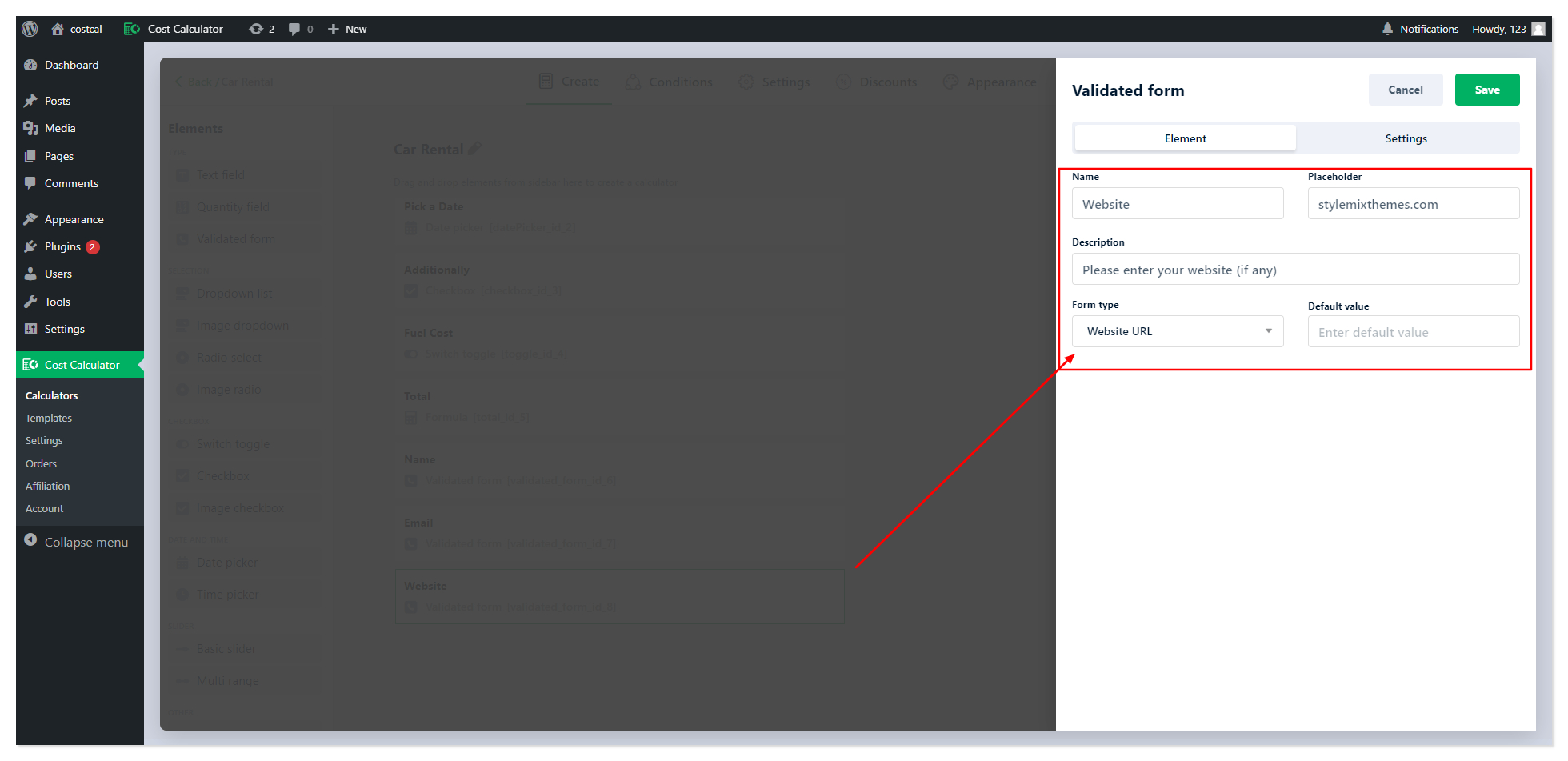Switch to the Settings tab in panel

(1406, 138)
